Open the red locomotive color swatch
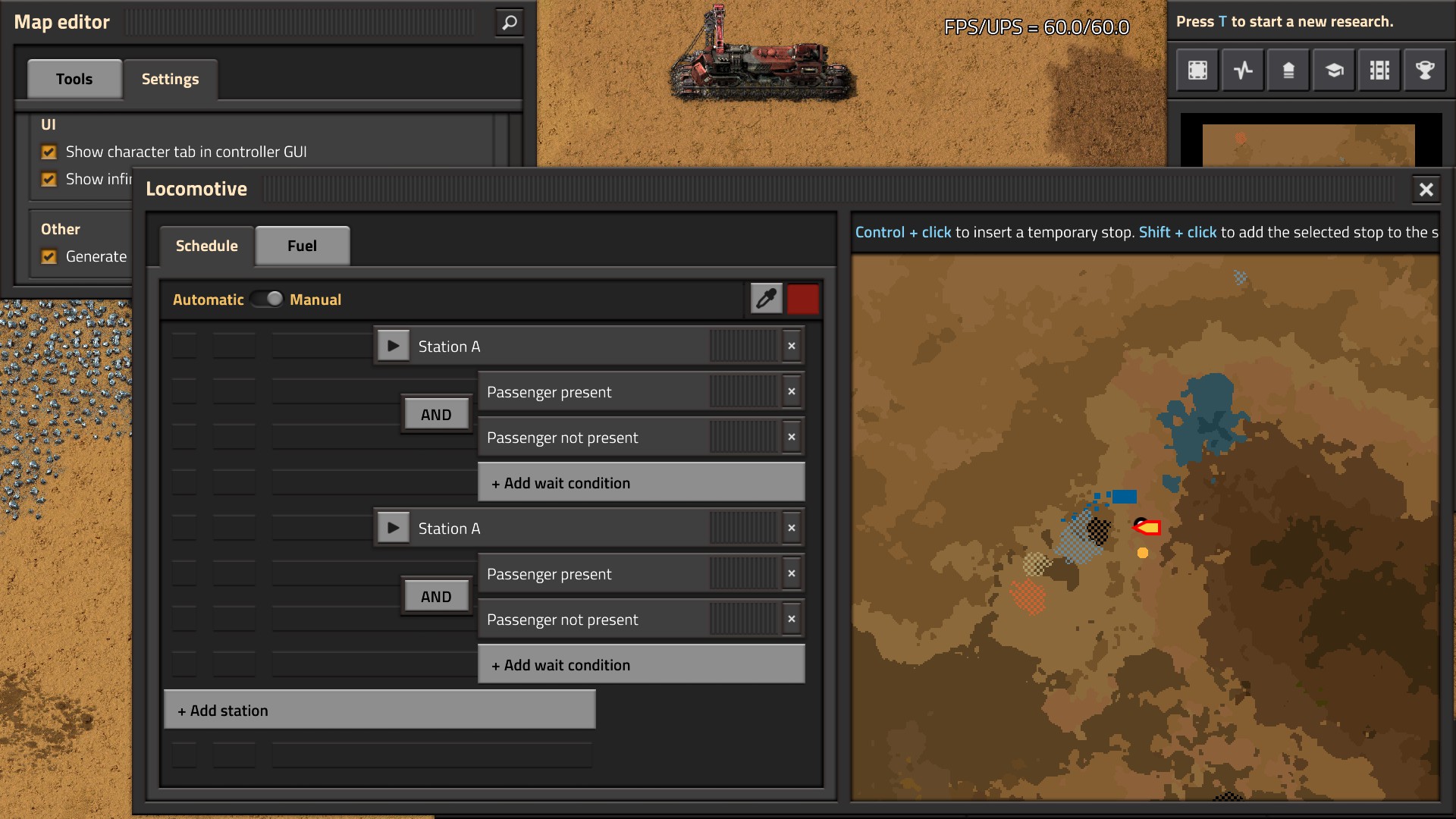Screen dimensions: 1456x819 tap(803, 299)
